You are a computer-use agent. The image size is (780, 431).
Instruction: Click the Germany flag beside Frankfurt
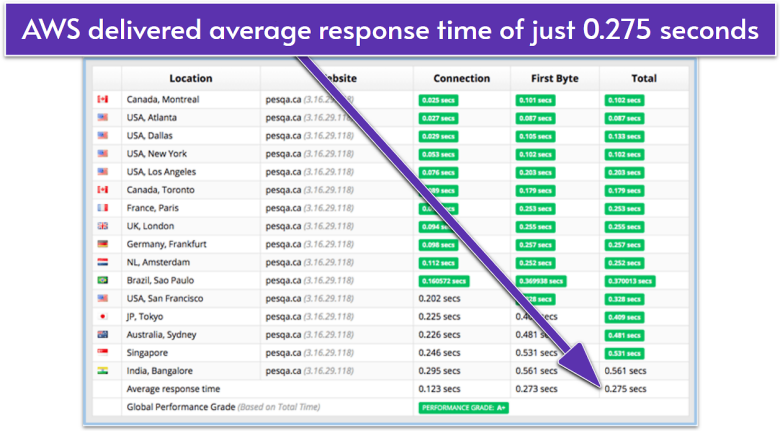(102, 244)
